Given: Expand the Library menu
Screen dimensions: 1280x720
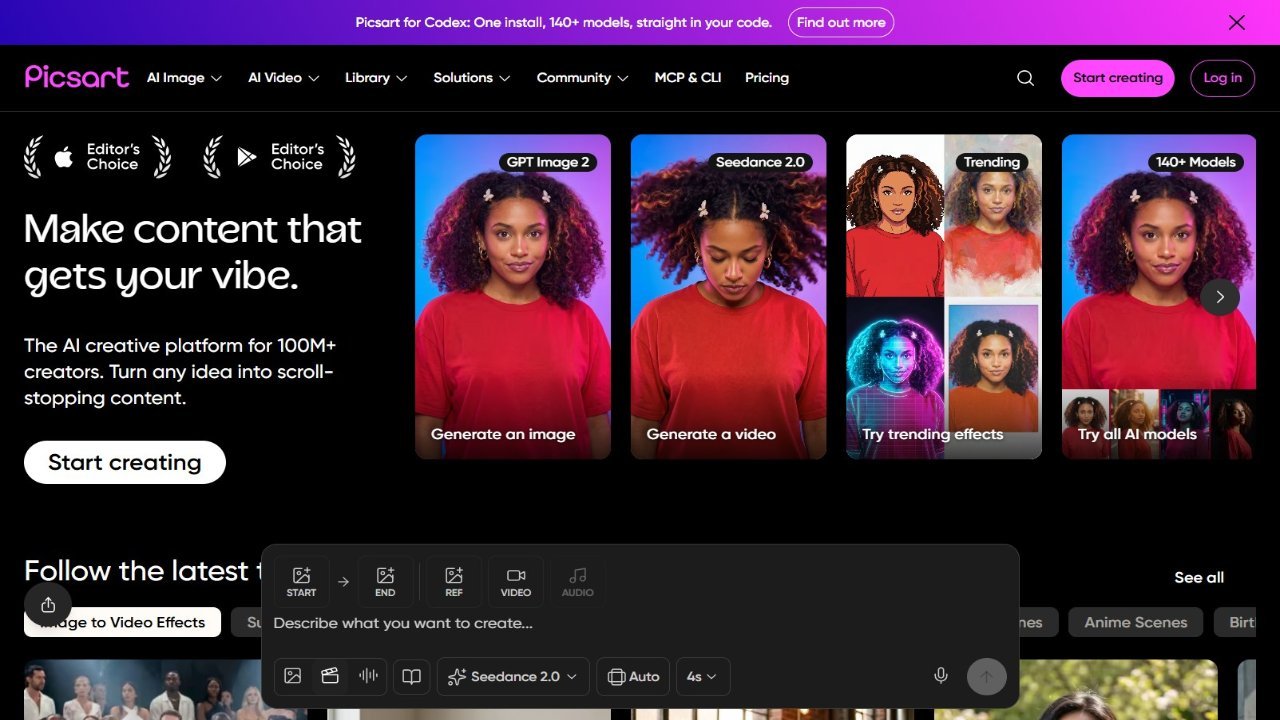Looking at the screenshot, I should tap(376, 78).
